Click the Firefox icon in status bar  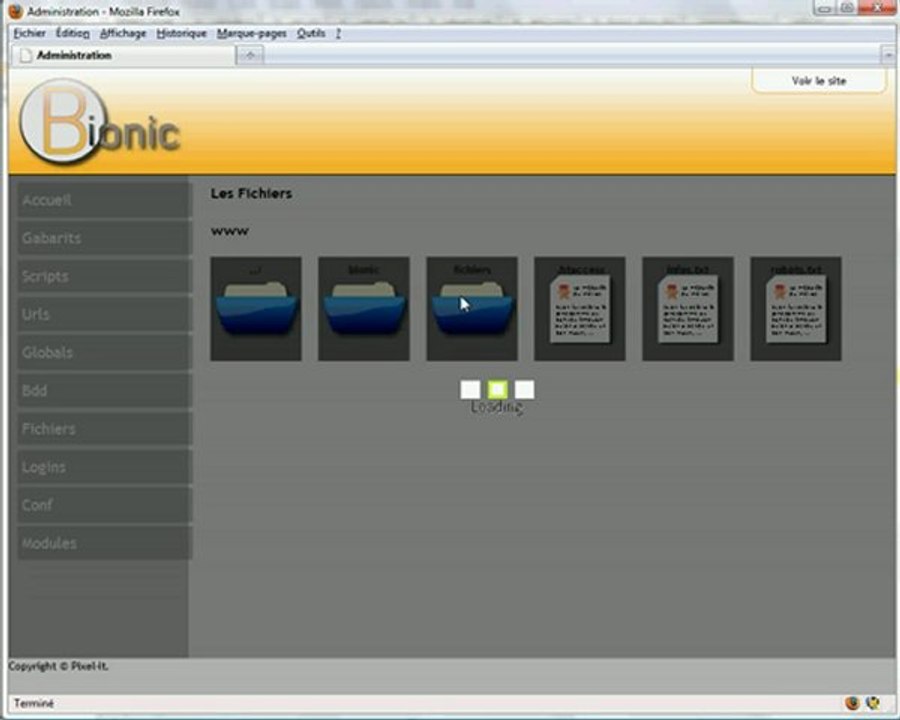(852, 703)
